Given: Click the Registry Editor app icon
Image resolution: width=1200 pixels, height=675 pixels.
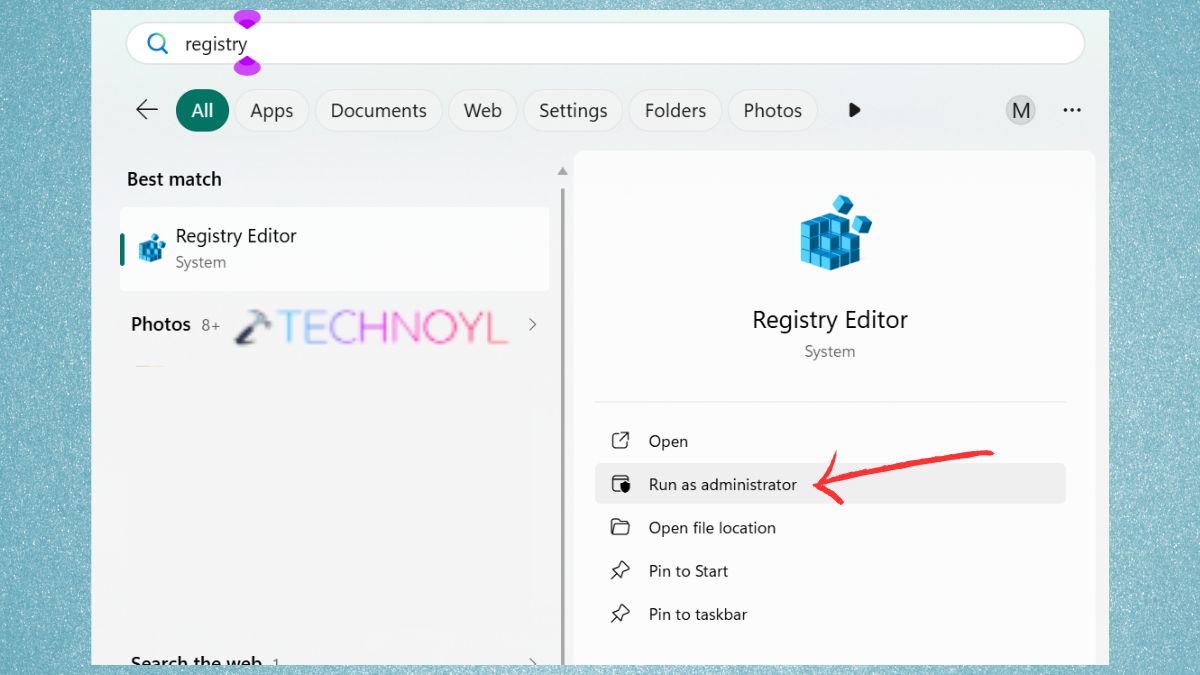Looking at the screenshot, I should coord(150,247).
